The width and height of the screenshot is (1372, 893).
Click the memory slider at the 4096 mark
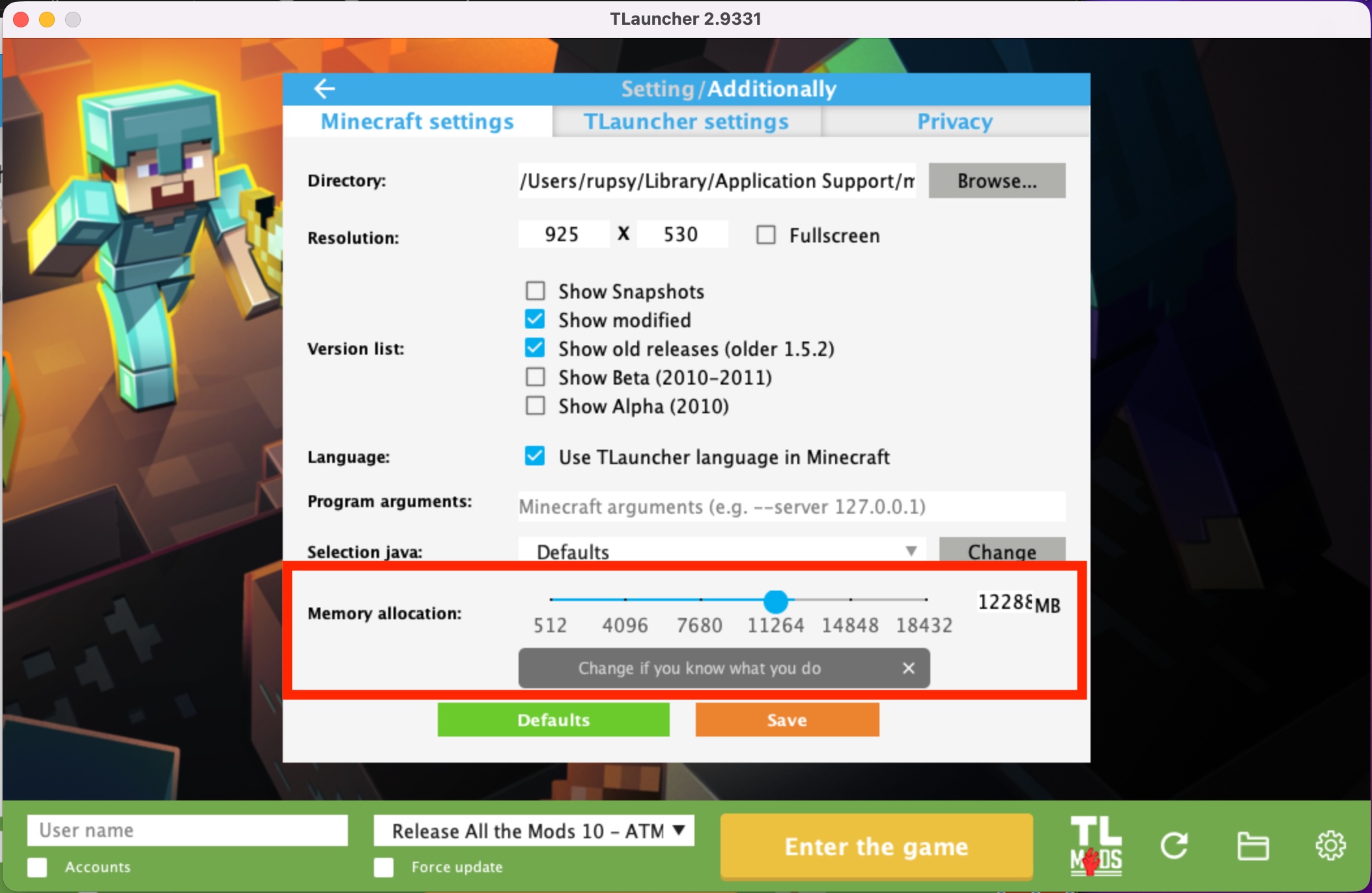pos(625,599)
